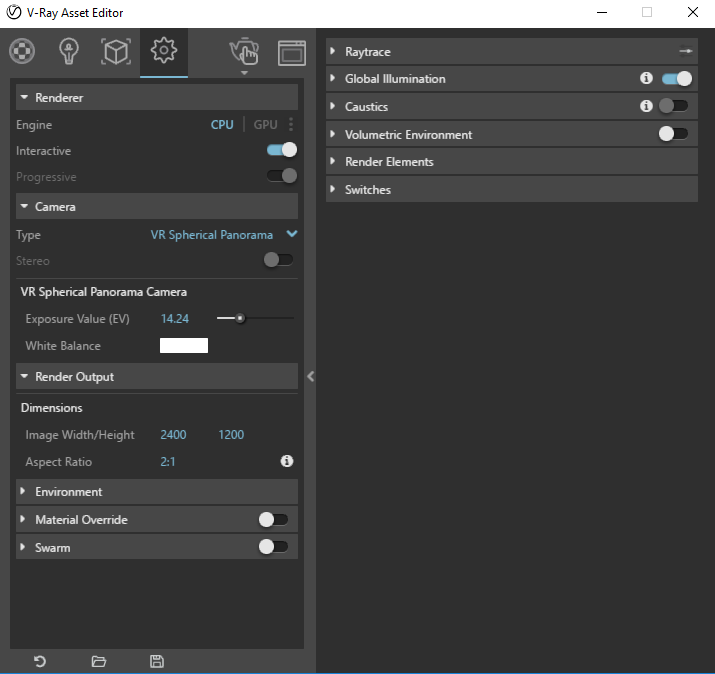715x674 pixels.
Task: Adjust the Exposure Value slider
Action: pos(255,318)
